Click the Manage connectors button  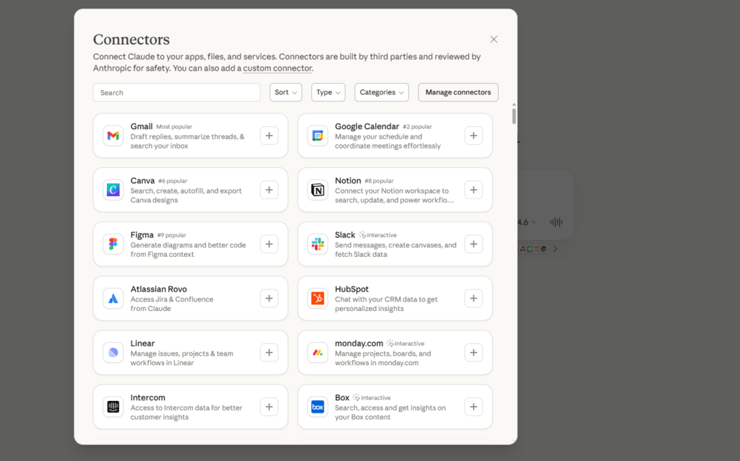tap(457, 92)
